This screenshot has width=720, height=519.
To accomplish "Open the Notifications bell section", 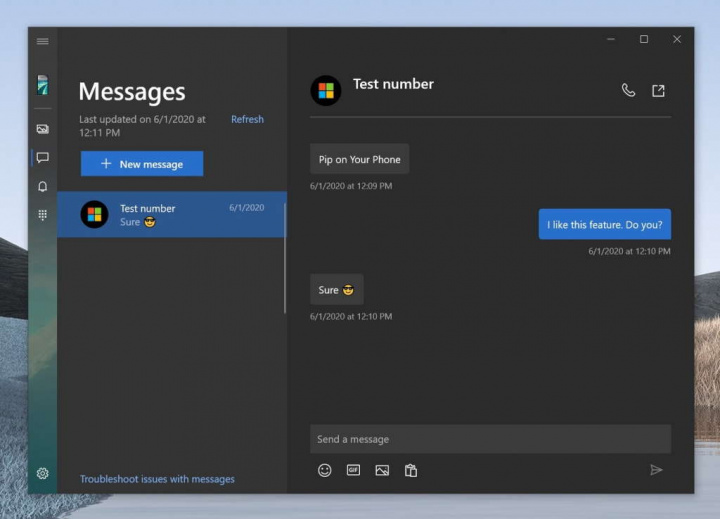I will [x=42, y=187].
